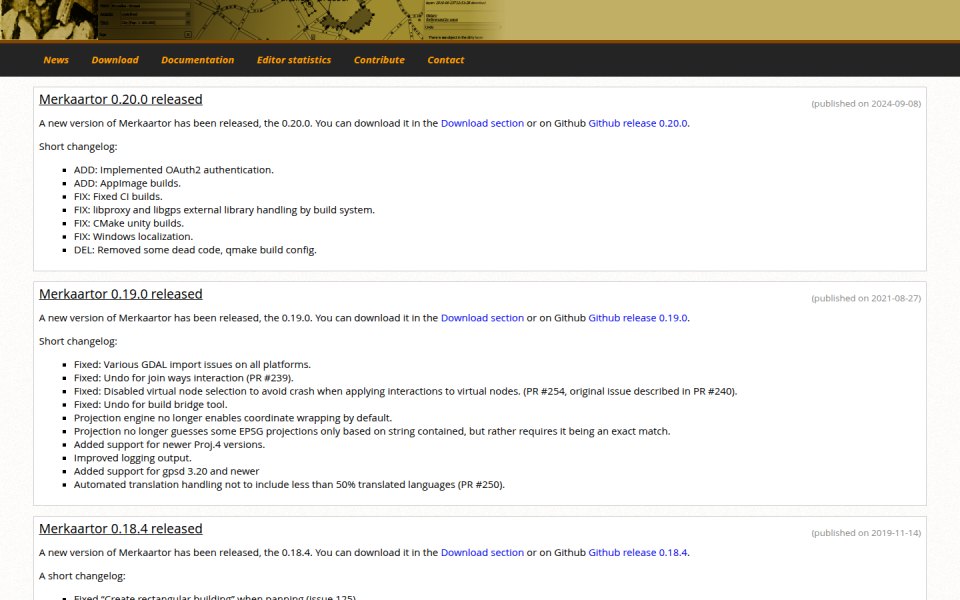Click 'Added support for newer Proj.4 versions.' line
The image size is (960, 600).
(x=170, y=444)
